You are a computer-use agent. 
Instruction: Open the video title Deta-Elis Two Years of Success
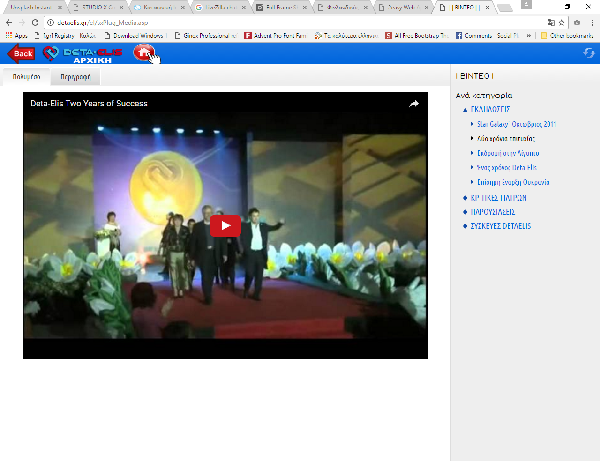point(89,103)
